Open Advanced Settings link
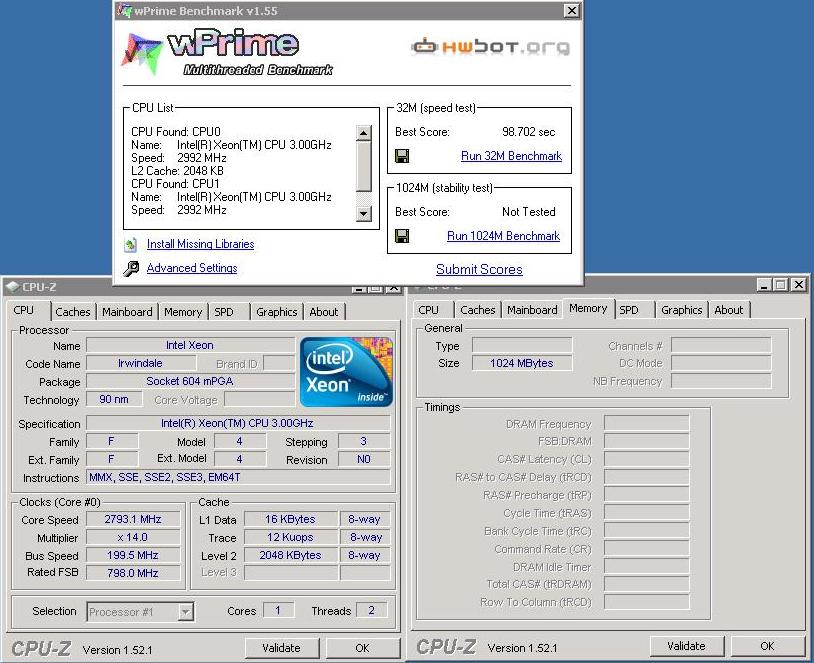 click(x=192, y=268)
